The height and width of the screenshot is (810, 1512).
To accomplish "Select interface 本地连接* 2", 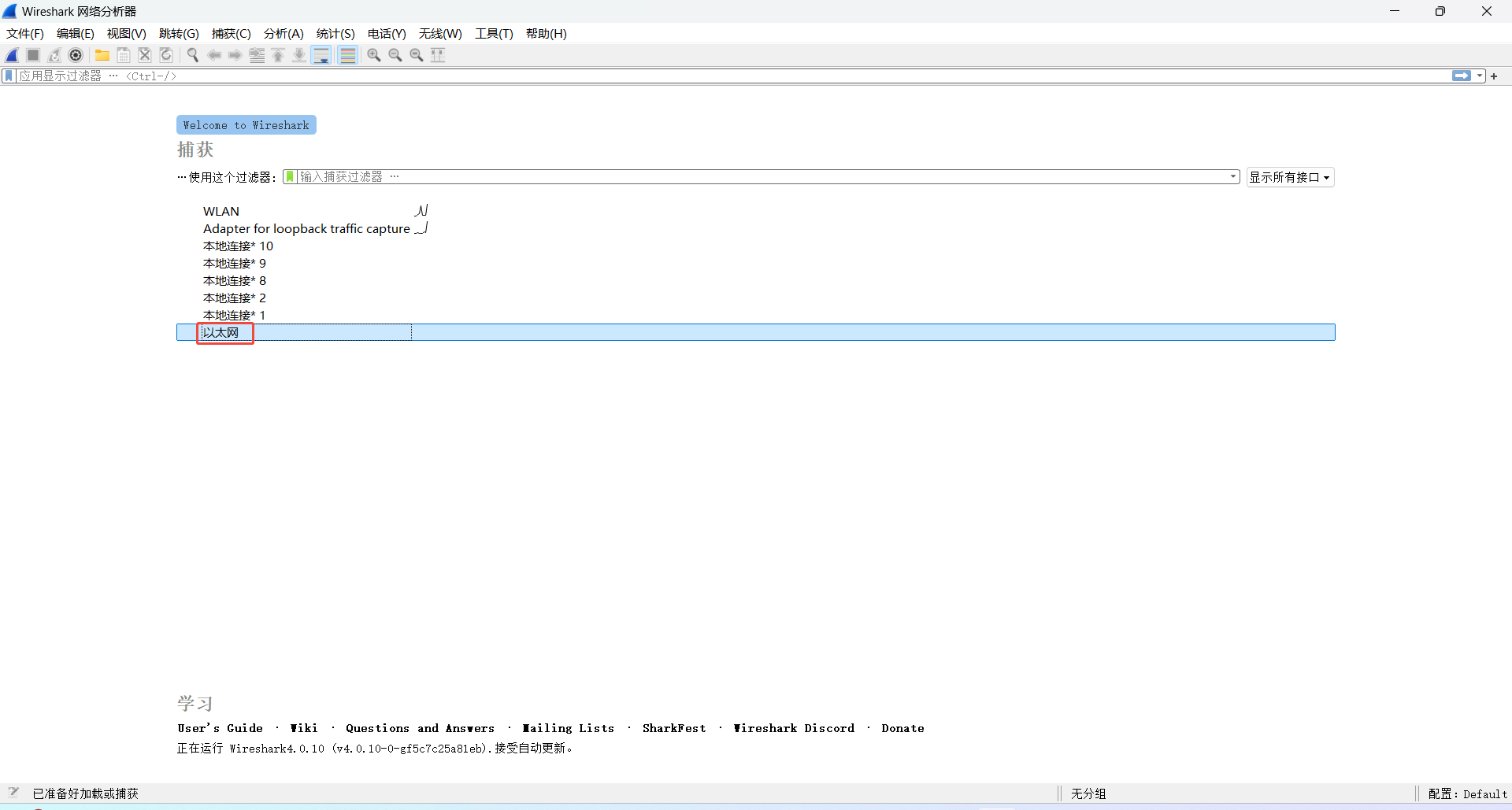I will (x=235, y=298).
